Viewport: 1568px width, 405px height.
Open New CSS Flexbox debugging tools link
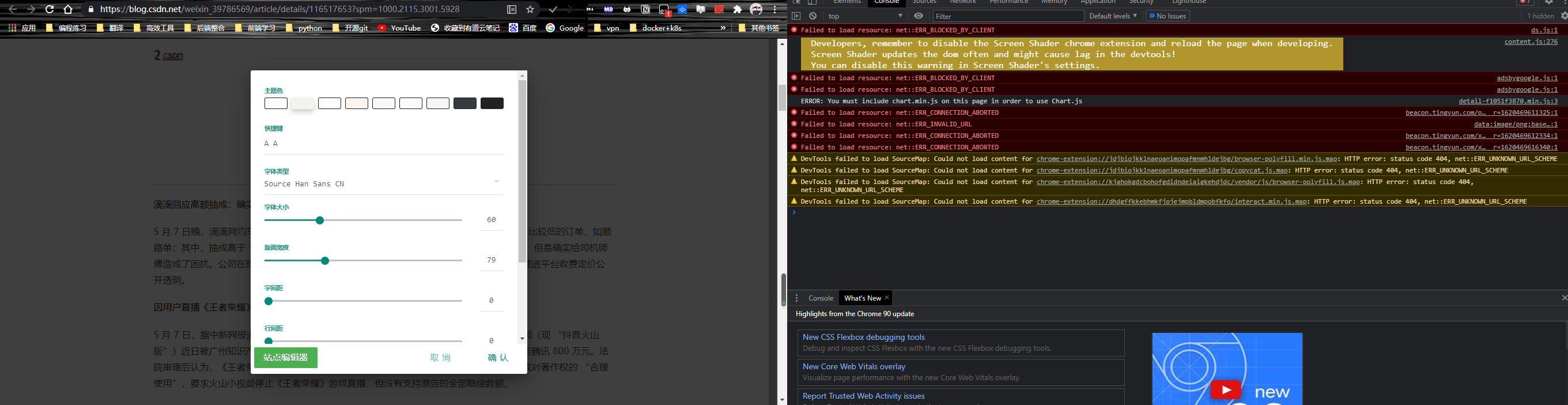[x=863, y=337]
